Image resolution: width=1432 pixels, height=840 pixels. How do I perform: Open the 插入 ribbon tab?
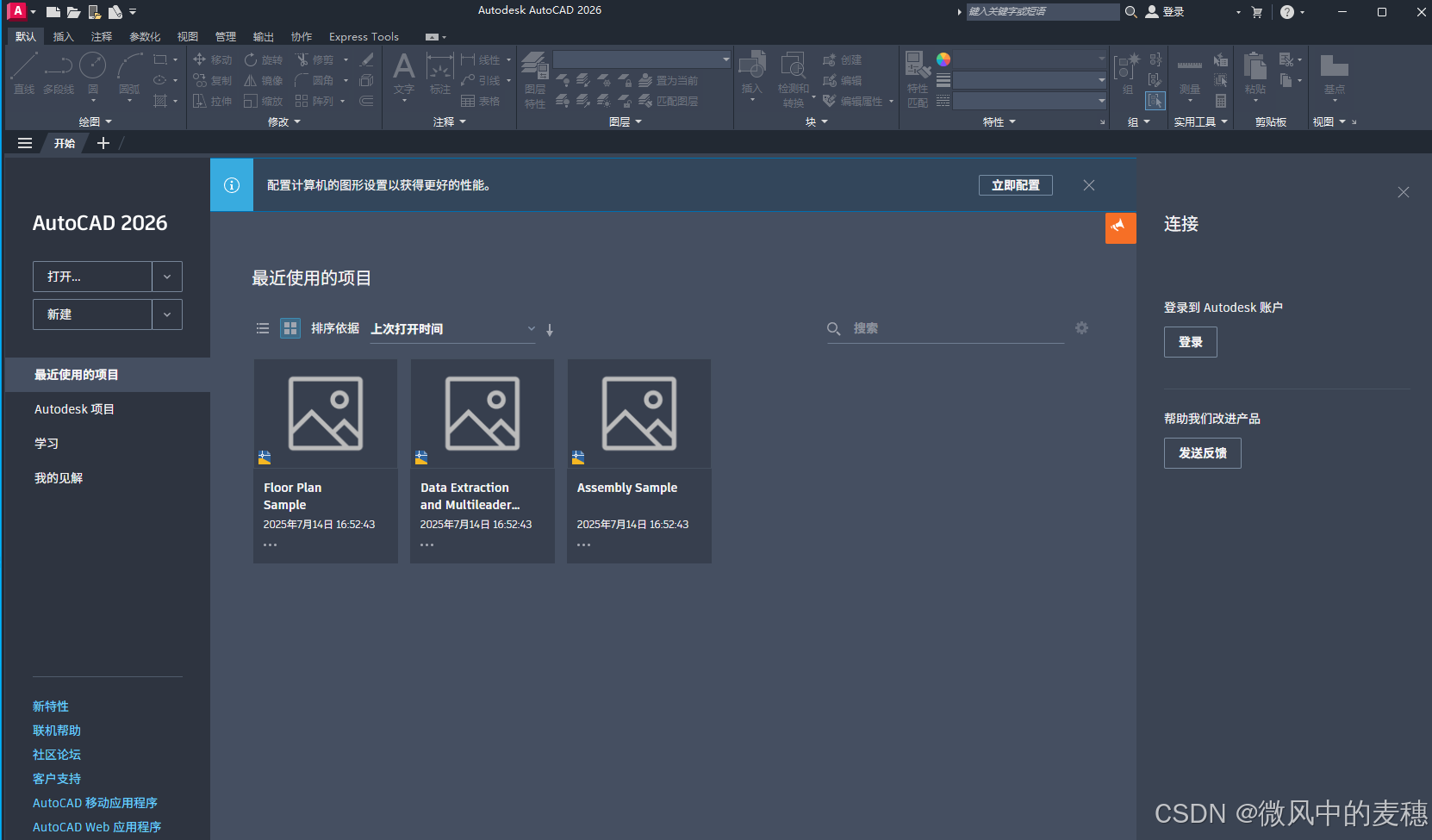tap(64, 36)
